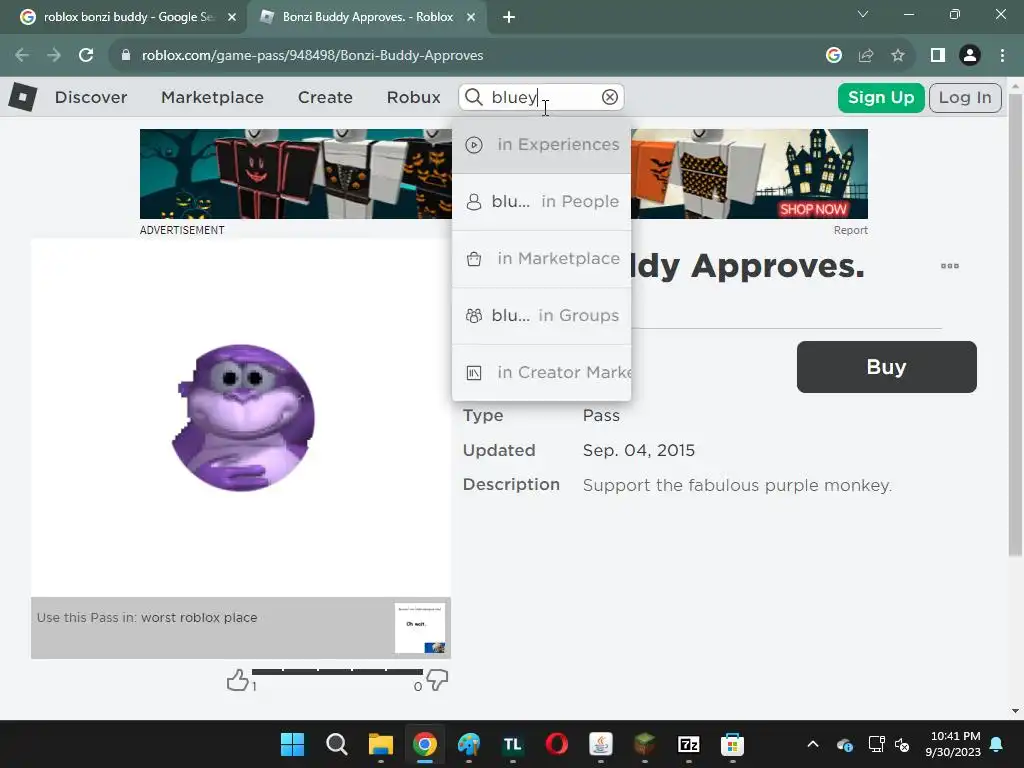Click the Bonzi Buddy pass image
Image resolution: width=1024 pixels, height=768 pixels.
(241, 417)
